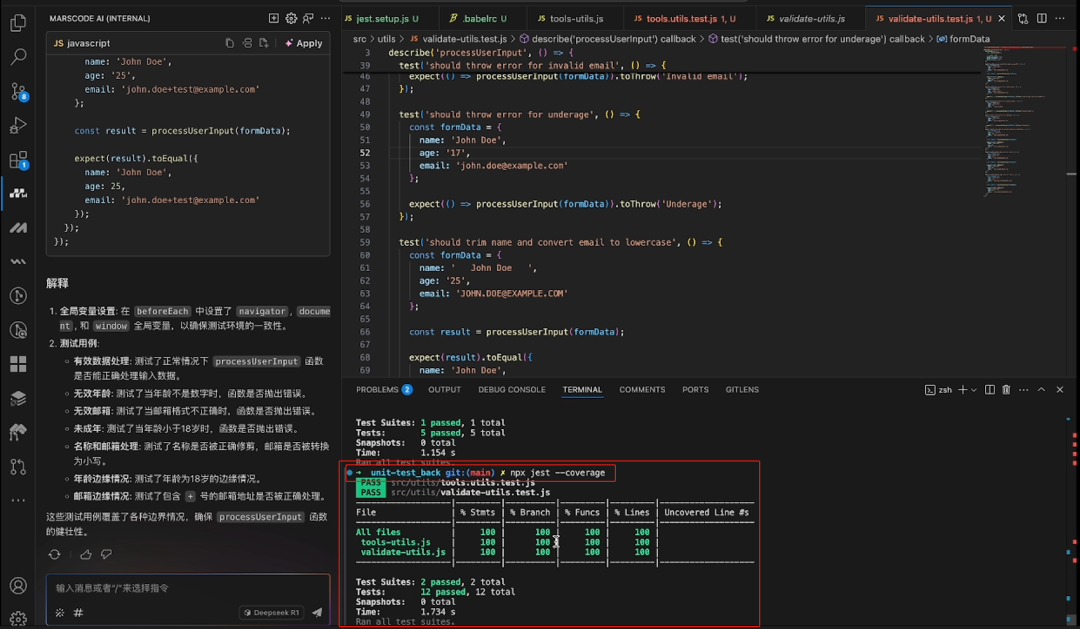The height and width of the screenshot is (629, 1080).
Task: Regenerate the AI response
Action: point(55,554)
